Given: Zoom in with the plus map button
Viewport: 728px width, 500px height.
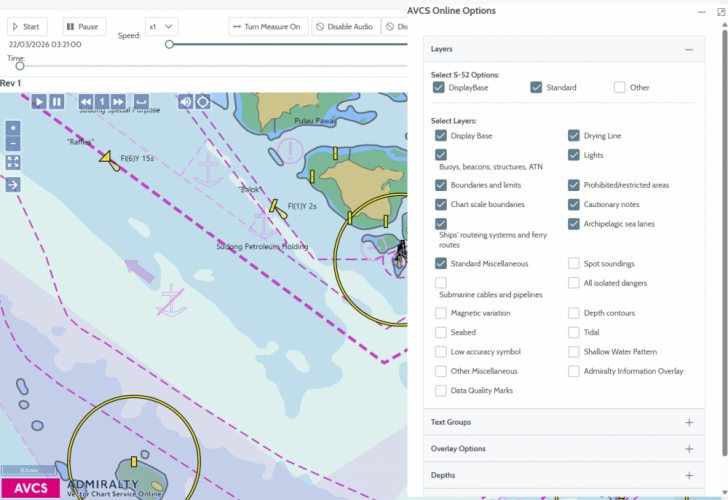Looking at the screenshot, I should 13,128.
